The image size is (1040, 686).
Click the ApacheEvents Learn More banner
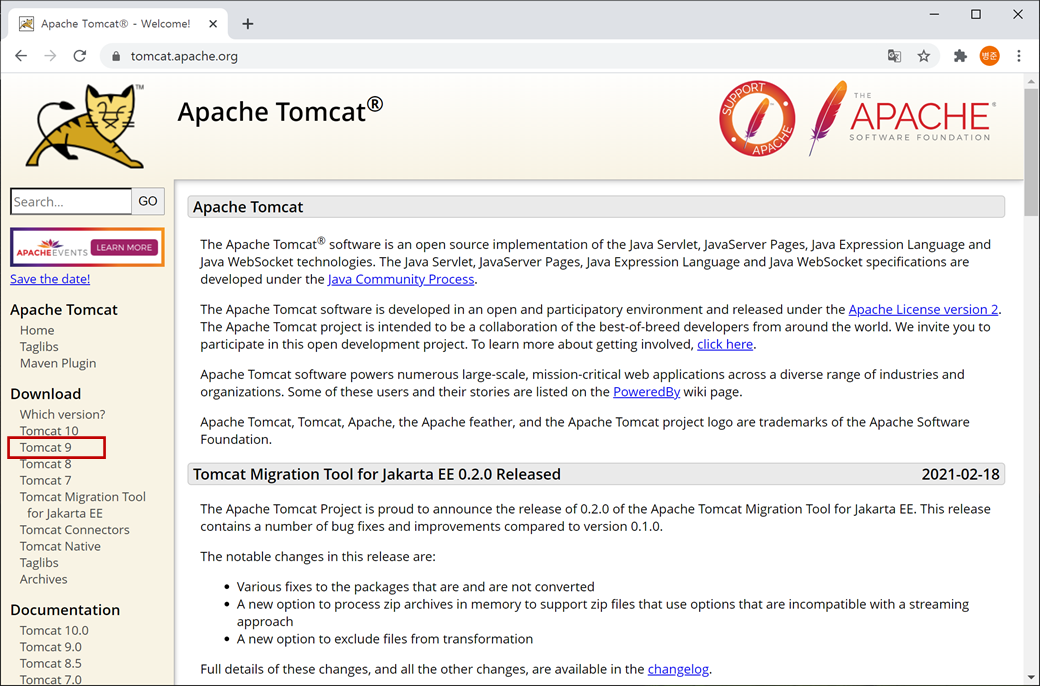[87, 247]
